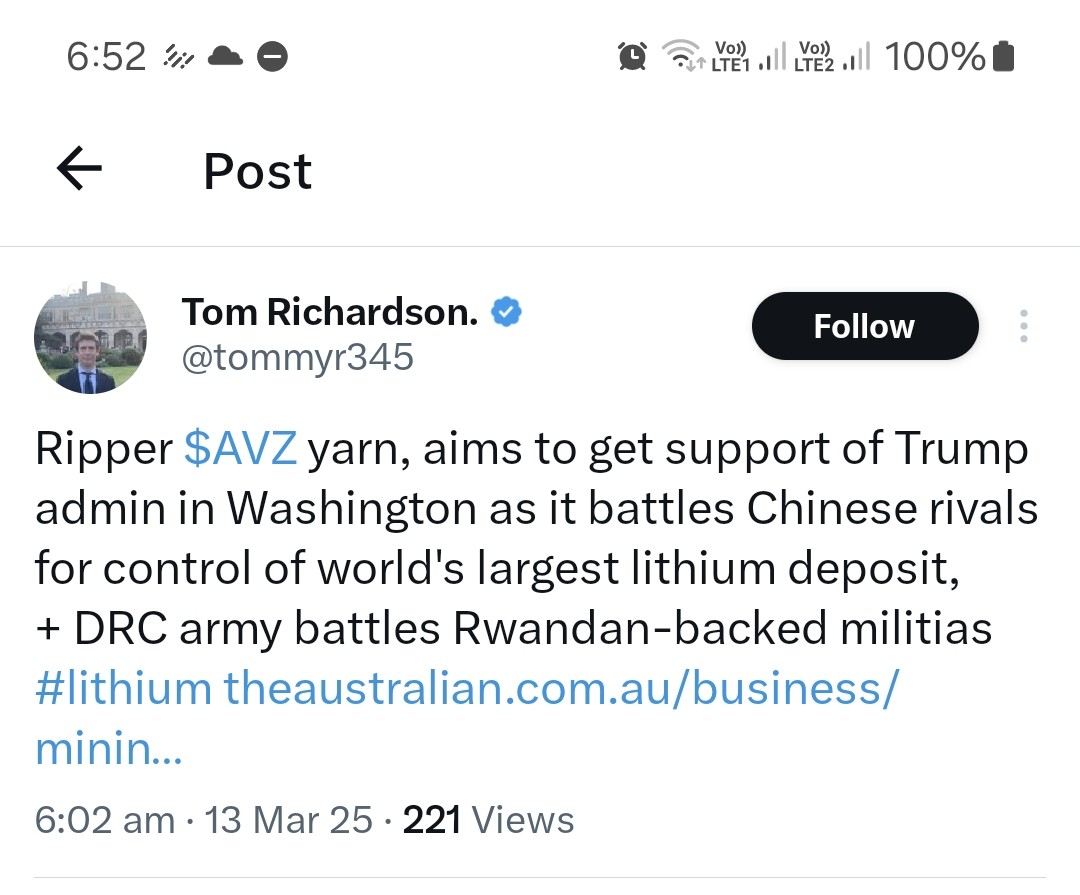This screenshot has width=1080, height=895.
Task: Tap the Tom Richardson display name
Action: pyautogui.click(x=330, y=313)
